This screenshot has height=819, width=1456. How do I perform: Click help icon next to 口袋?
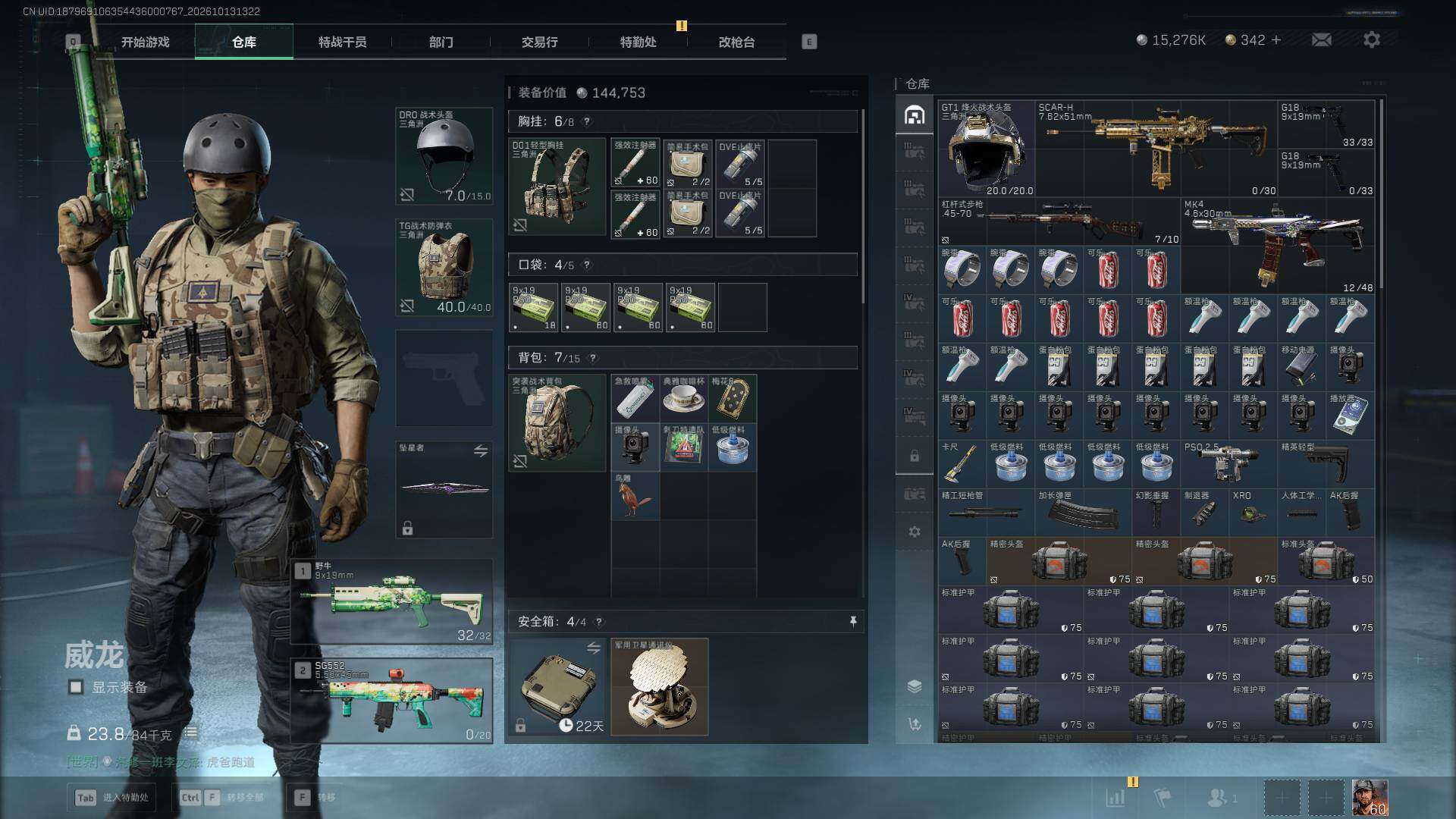[x=586, y=265]
